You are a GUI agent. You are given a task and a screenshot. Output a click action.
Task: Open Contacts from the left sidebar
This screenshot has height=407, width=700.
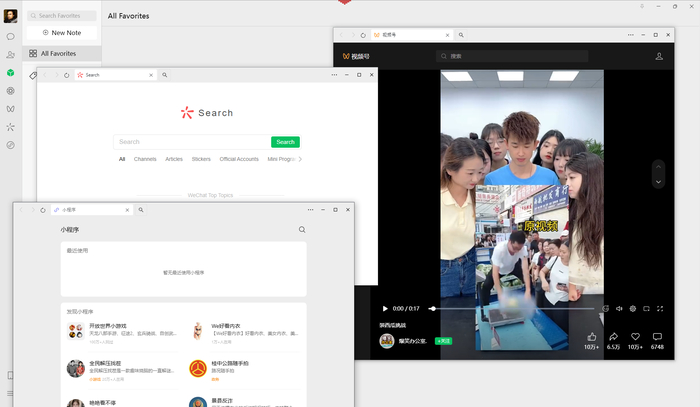point(10,55)
